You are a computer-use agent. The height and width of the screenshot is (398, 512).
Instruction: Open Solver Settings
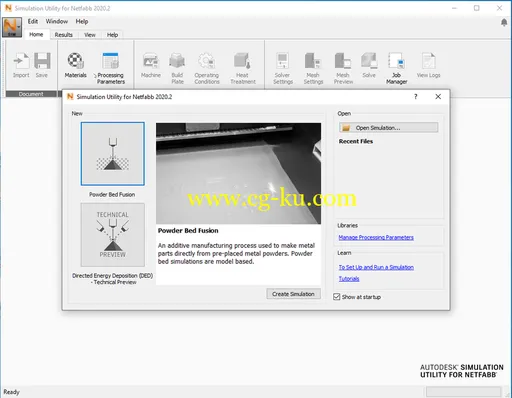click(283, 68)
